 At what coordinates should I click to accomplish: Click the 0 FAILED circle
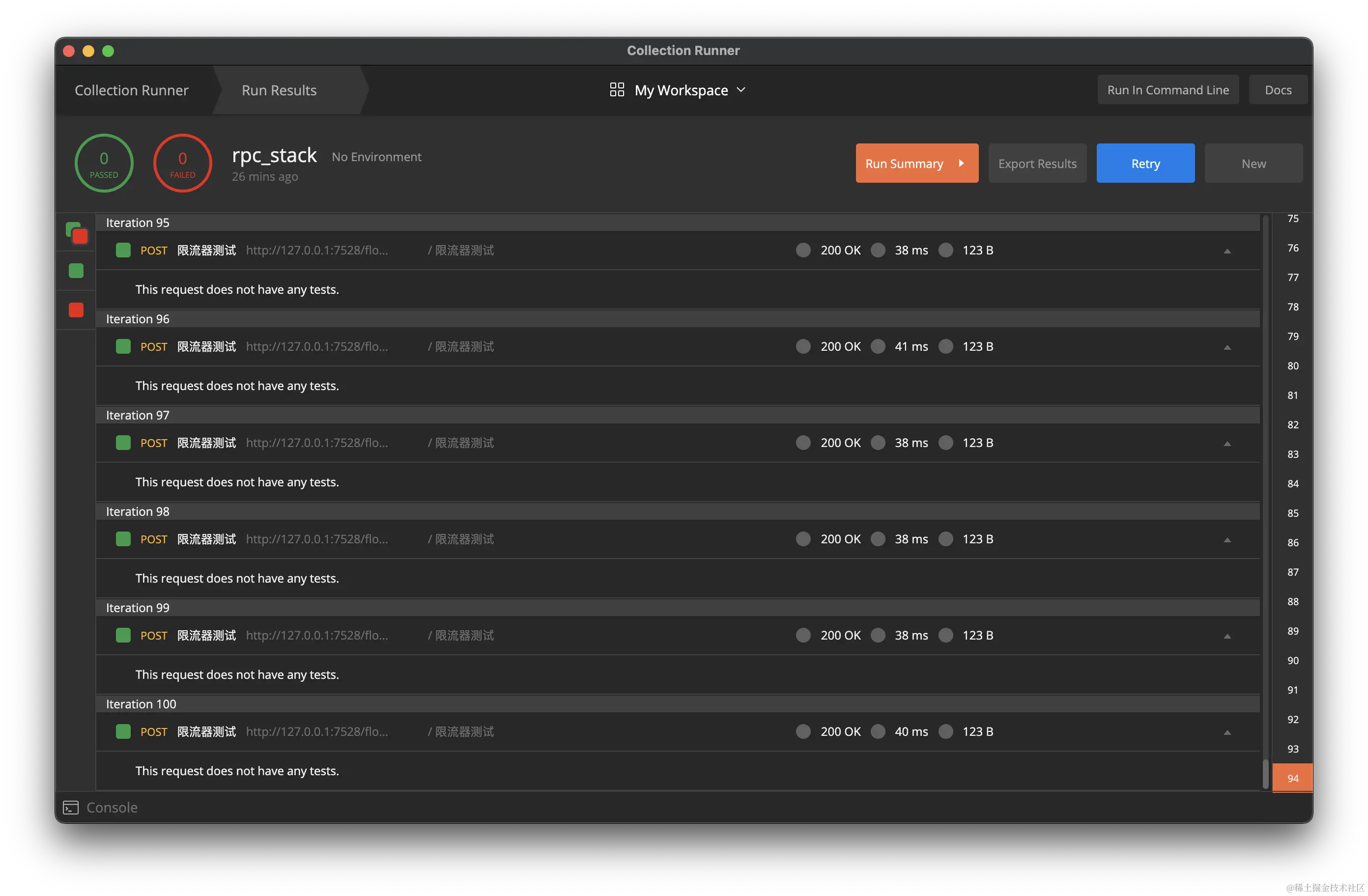[x=183, y=163]
